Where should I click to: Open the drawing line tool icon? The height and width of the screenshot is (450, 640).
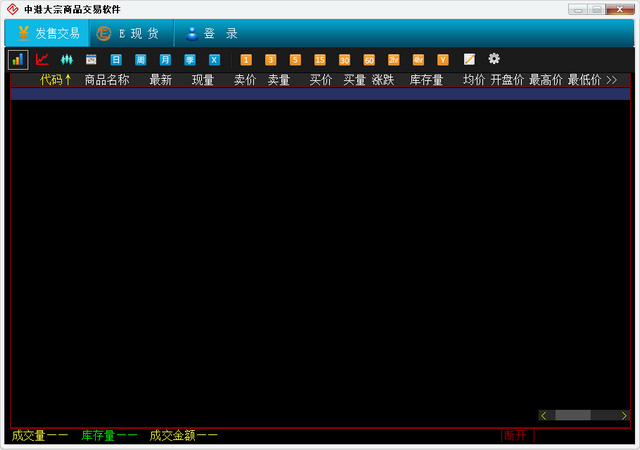[x=469, y=60]
